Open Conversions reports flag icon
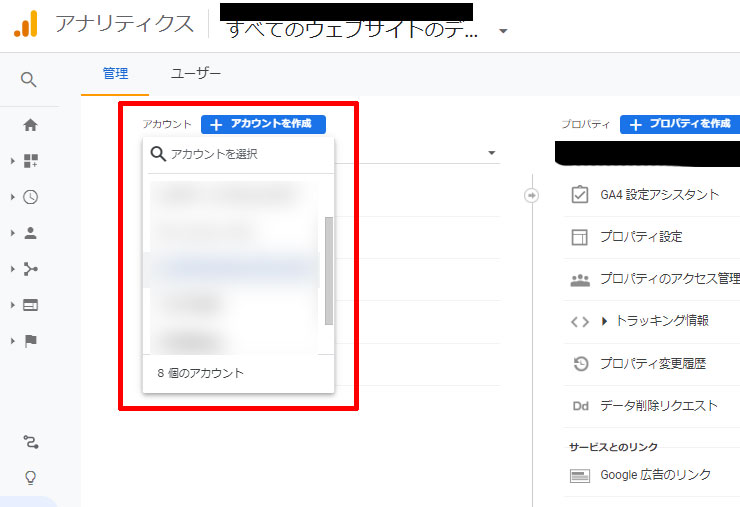The image size is (740, 507). click(31, 340)
